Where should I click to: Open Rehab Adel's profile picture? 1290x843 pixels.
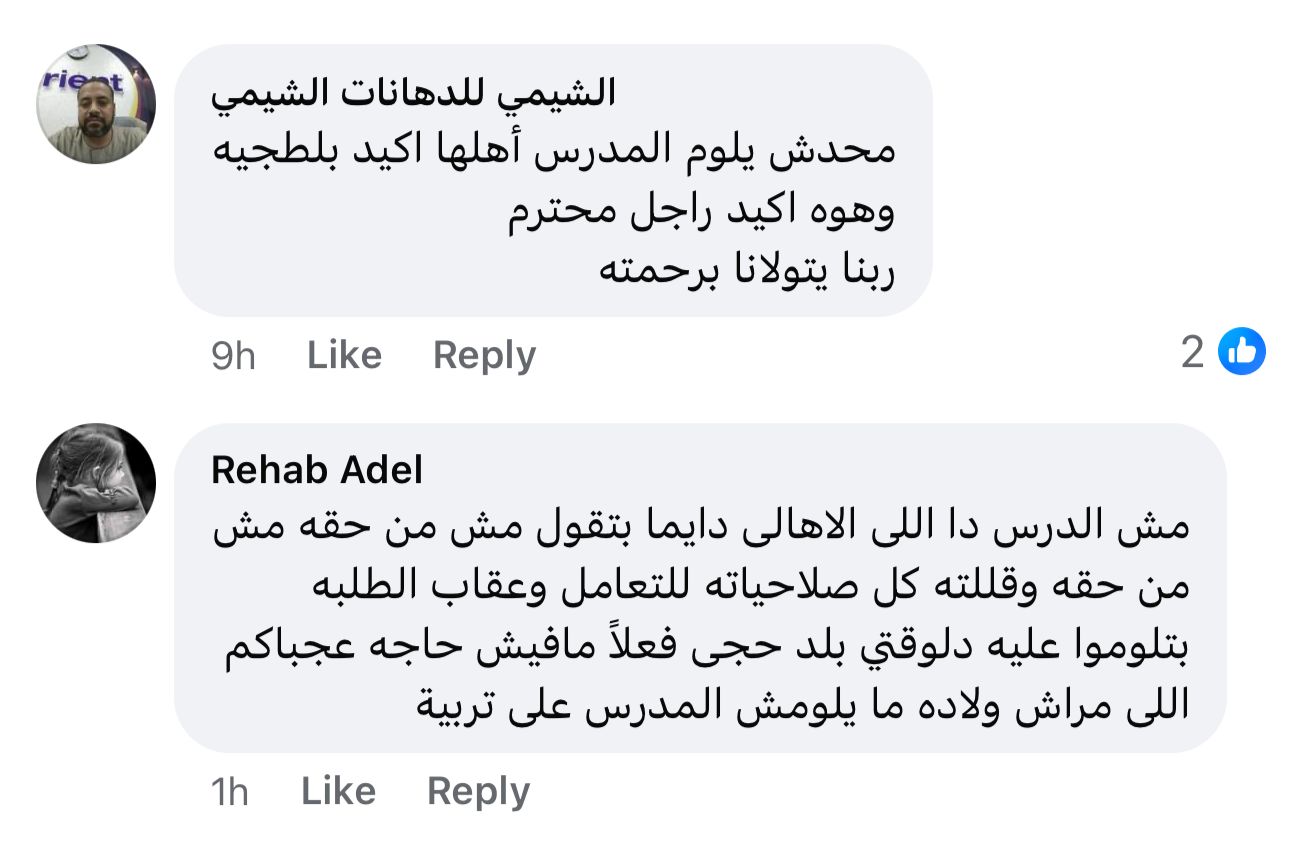pos(96,483)
